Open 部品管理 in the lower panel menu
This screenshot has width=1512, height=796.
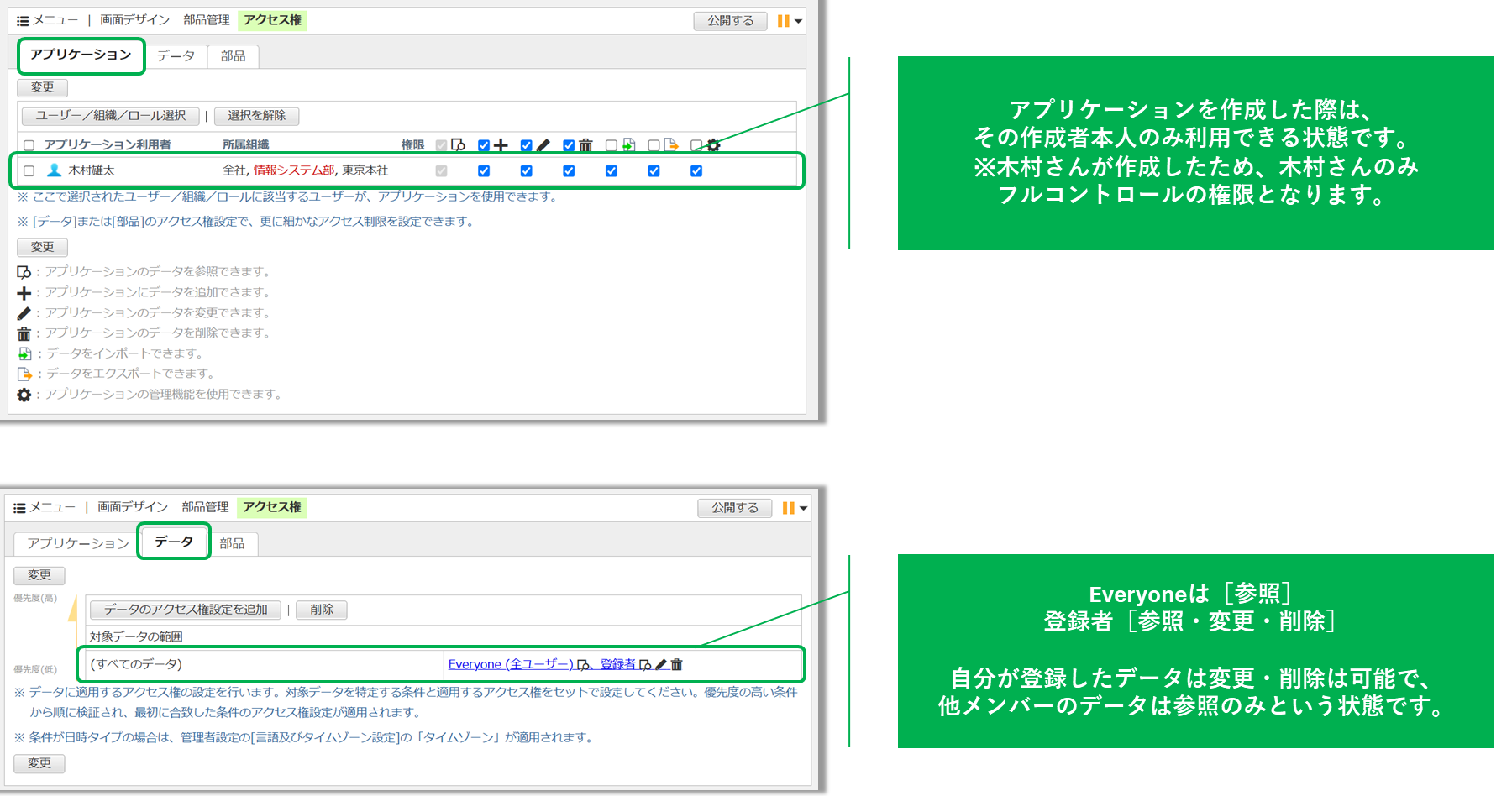[x=206, y=507]
